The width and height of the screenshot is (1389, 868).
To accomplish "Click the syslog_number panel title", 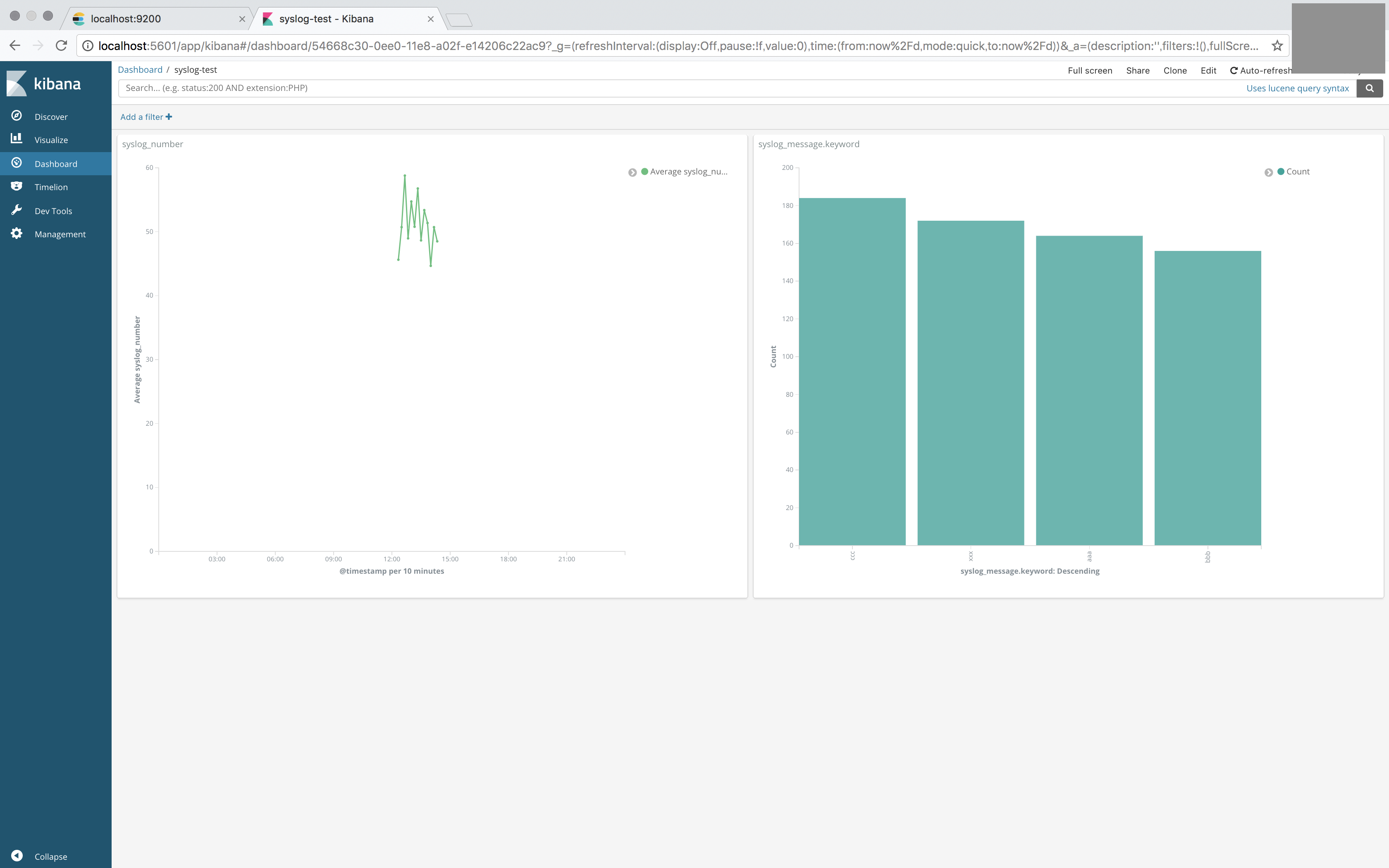I will (x=153, y=144).
